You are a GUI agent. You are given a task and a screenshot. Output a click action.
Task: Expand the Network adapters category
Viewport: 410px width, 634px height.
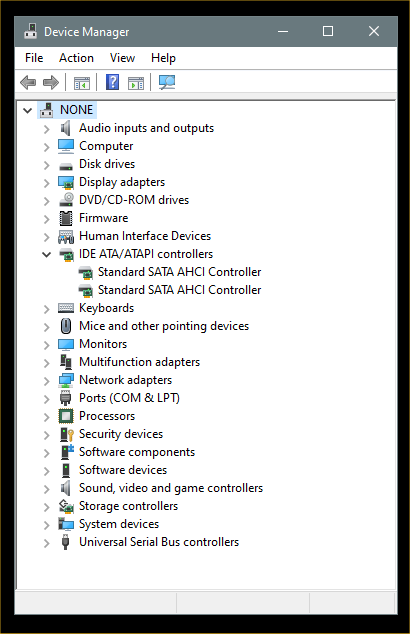(x=46, y=381)
